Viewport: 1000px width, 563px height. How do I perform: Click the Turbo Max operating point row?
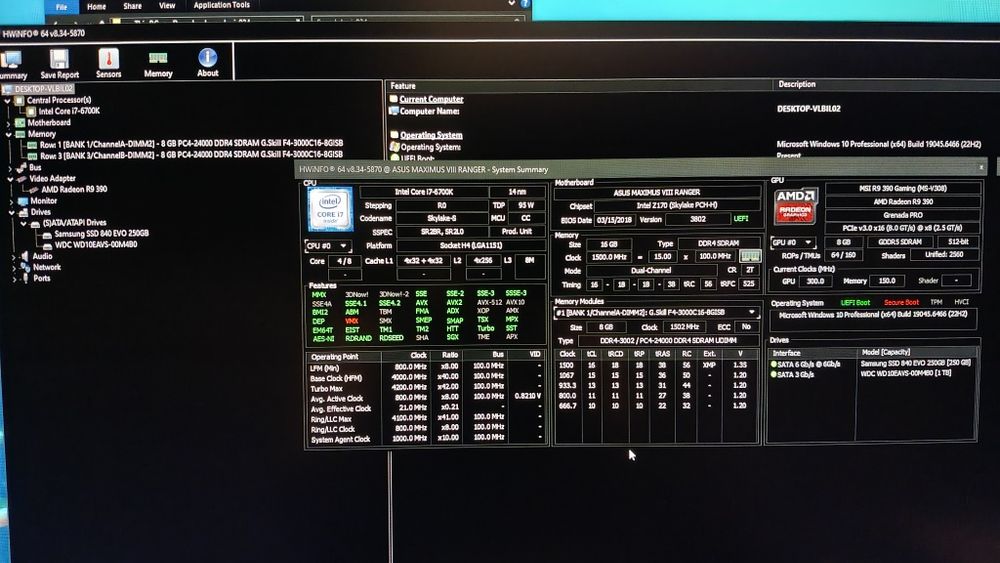[x=426, y=388]
